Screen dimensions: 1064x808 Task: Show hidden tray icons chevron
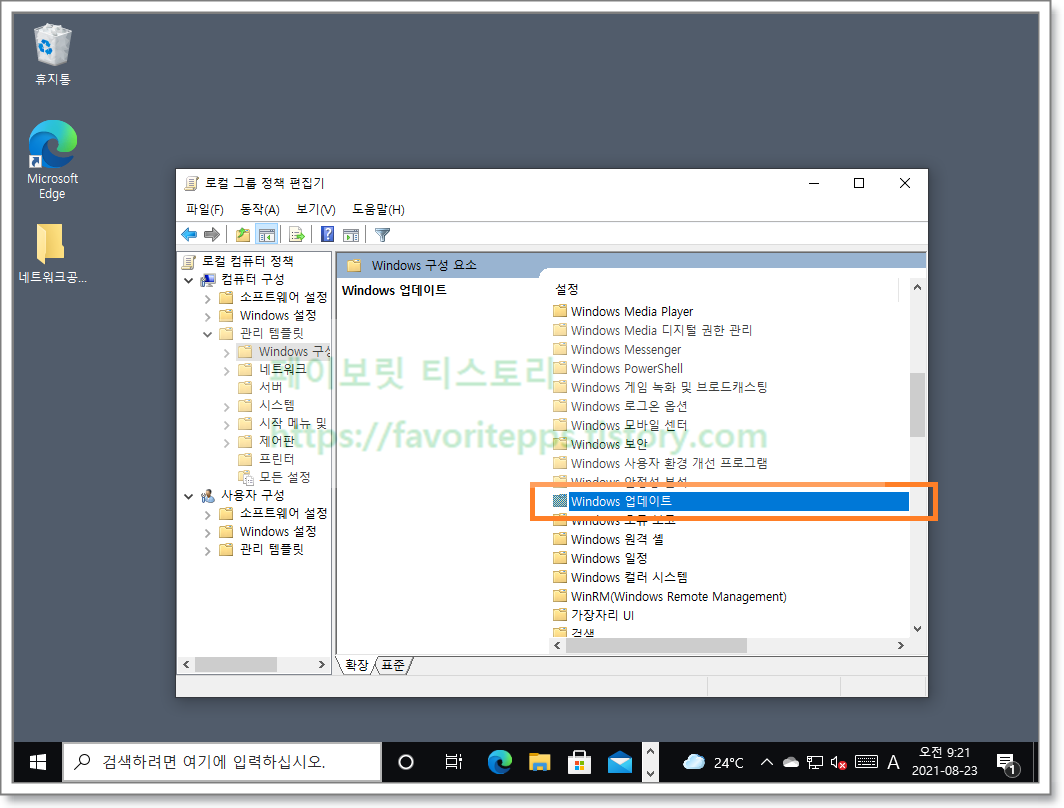pyautogui.click(x=767, y=762)
